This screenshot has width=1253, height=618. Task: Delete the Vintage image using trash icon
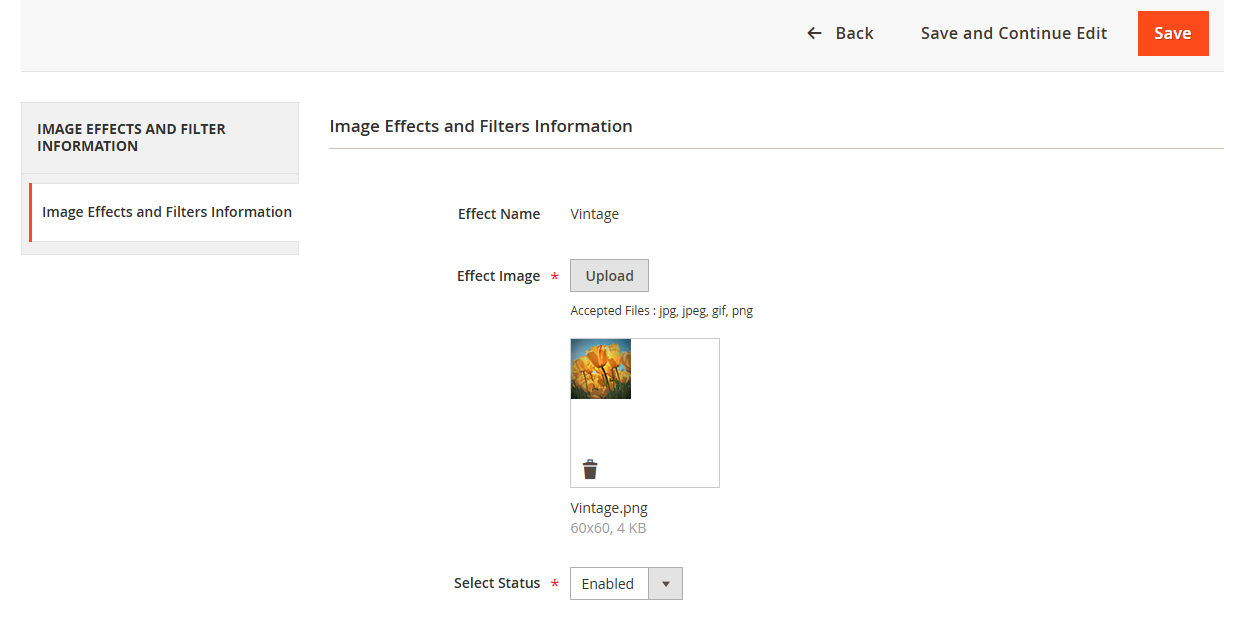point(590,469)
